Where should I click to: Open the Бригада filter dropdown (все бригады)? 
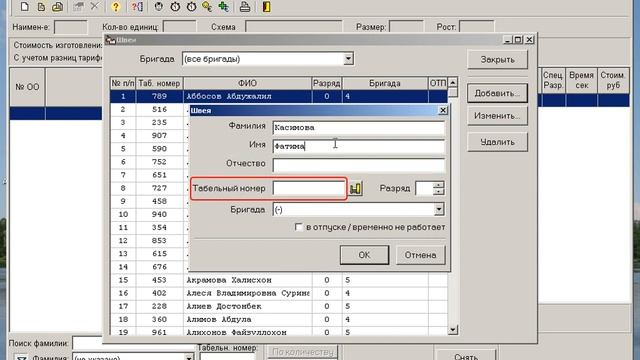pyautogui.click(x=348, y=59)
